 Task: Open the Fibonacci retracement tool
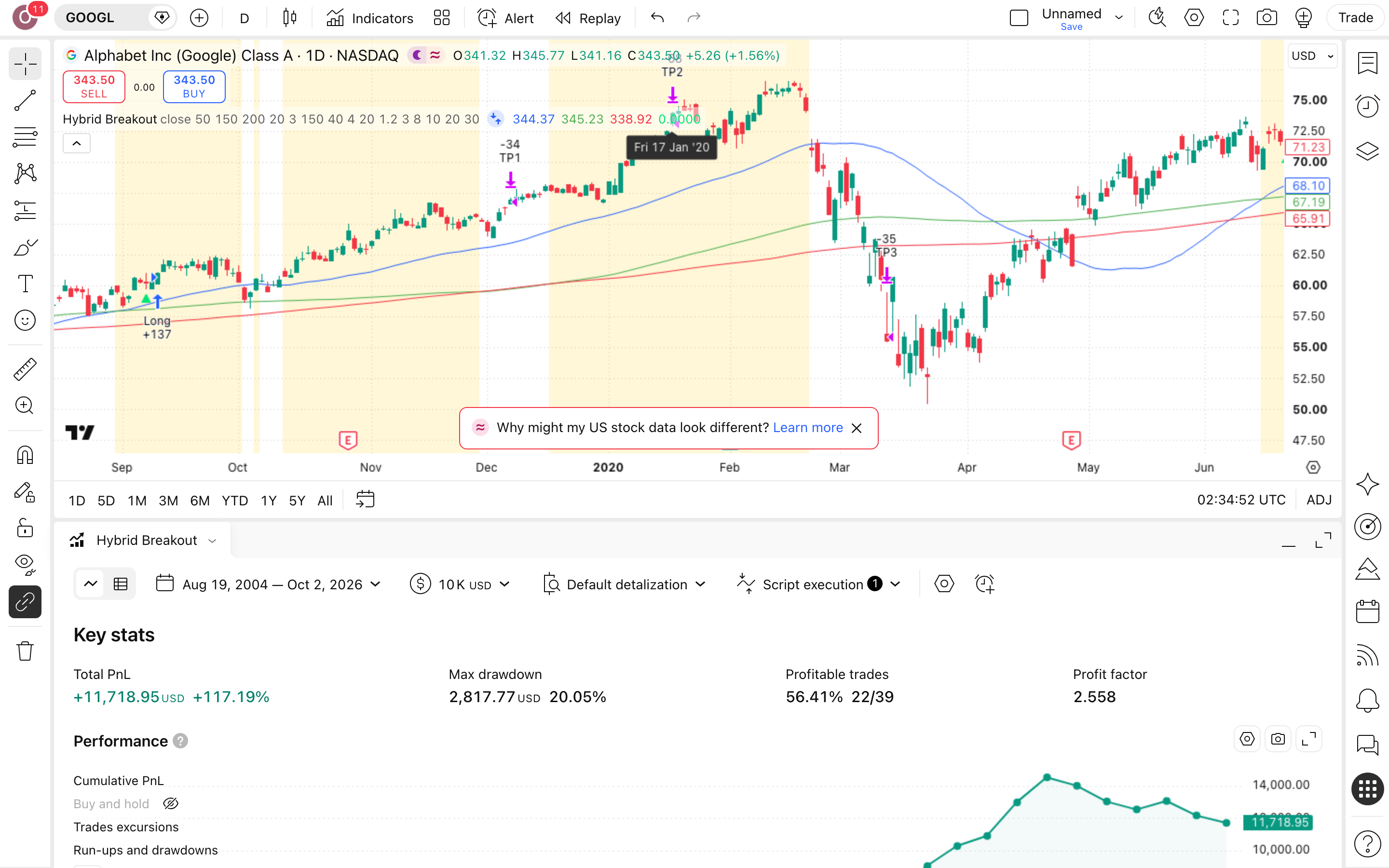click(25, 136)
